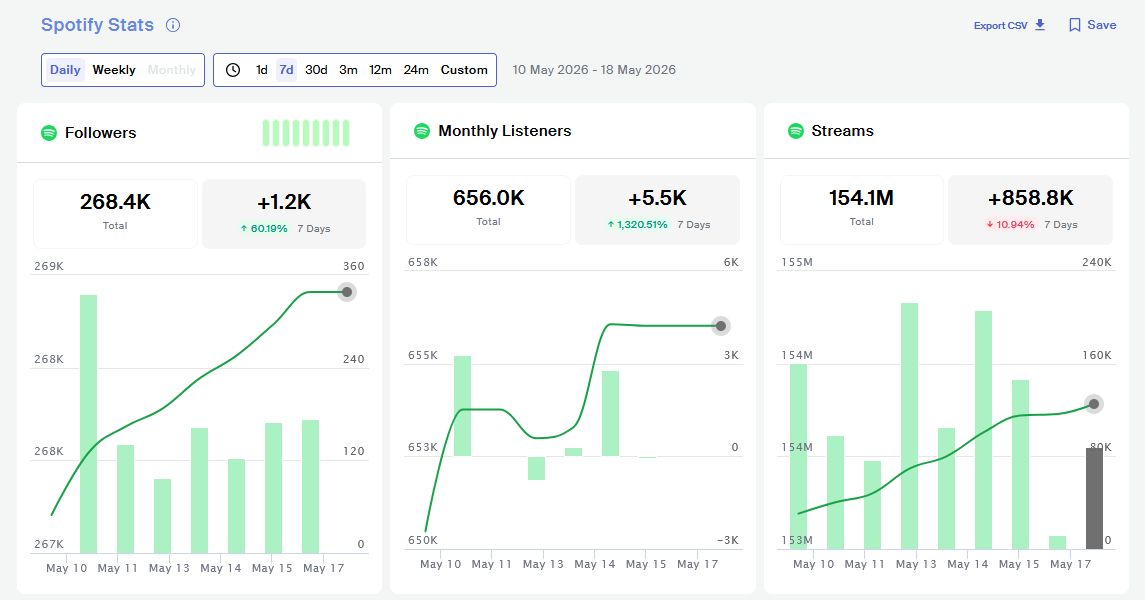Click the Streams card title
The height and width of the screenshot is (600, 1145).
pos(842,131)
